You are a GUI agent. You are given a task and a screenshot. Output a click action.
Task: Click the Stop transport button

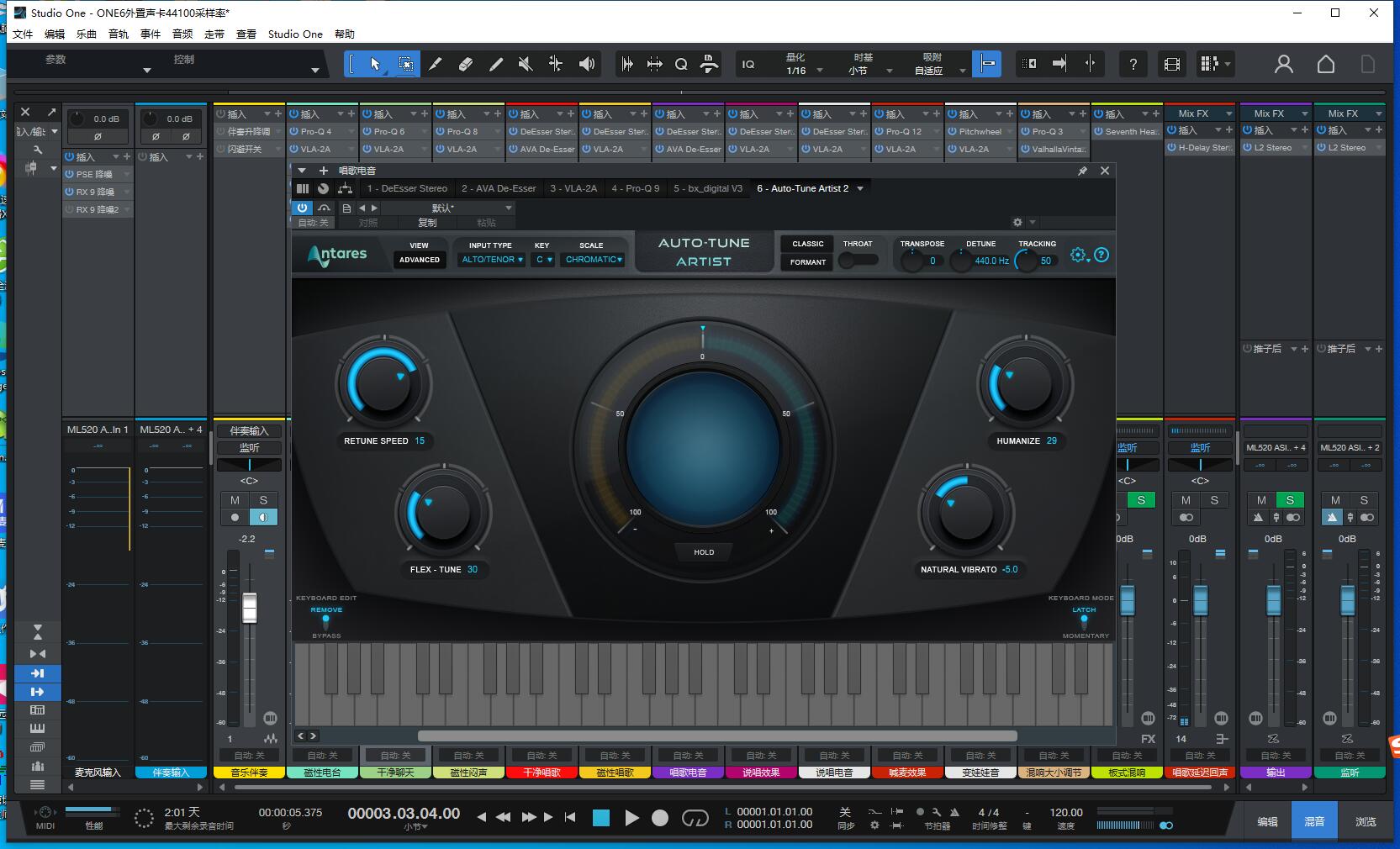pos(601,818)
